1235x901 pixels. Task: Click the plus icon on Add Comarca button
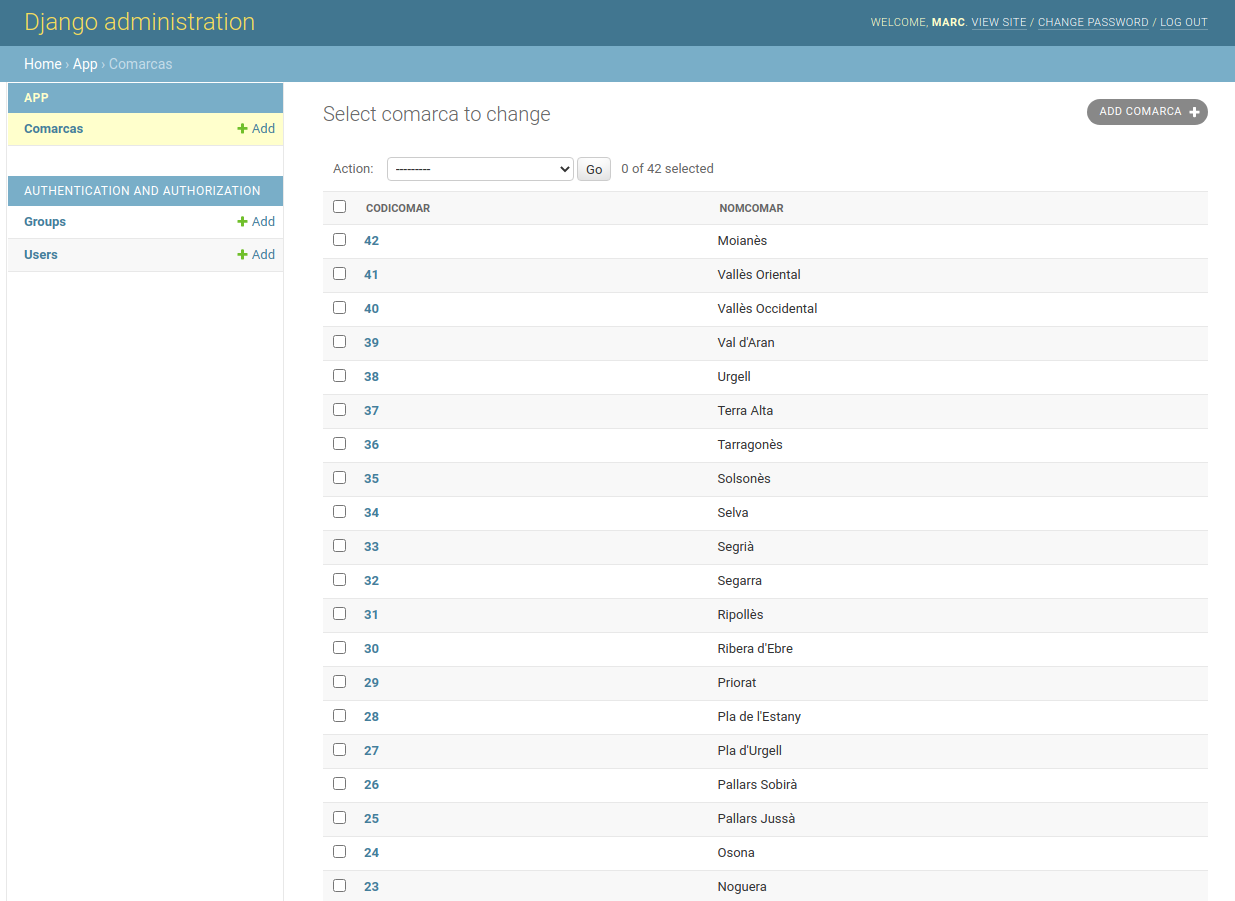tap(1194, 112)
